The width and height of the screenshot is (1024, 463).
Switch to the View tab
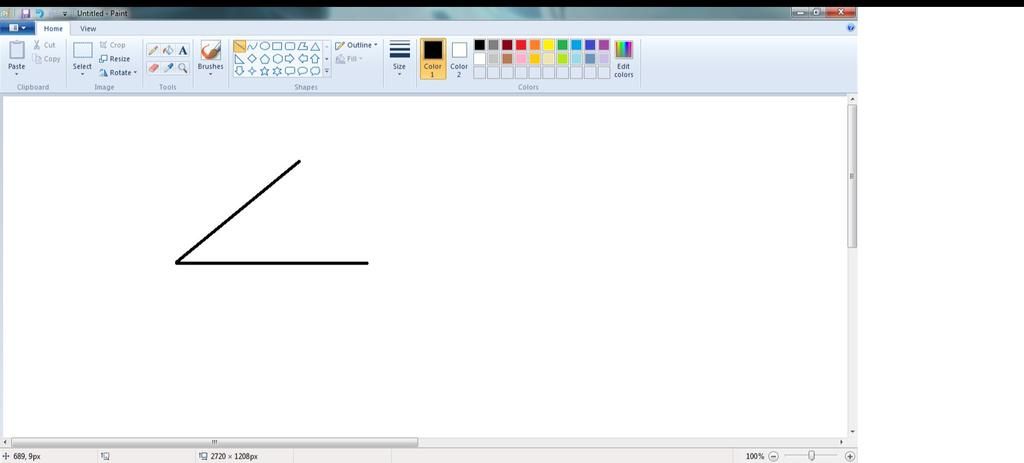(x=88, y=29)
